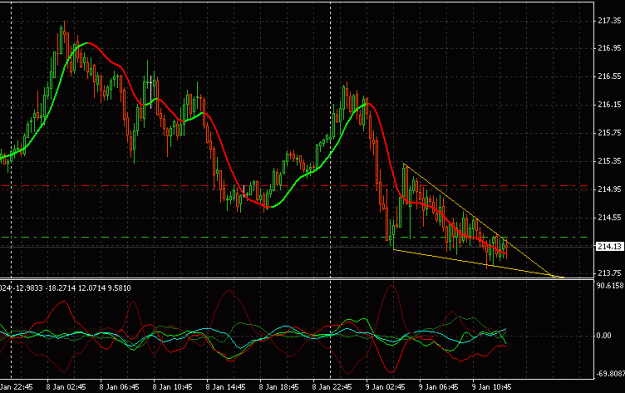This screenshot has width=625, height=393.
Task: Click the 216.15 price axis label
Action: click(x=610, y=104)
